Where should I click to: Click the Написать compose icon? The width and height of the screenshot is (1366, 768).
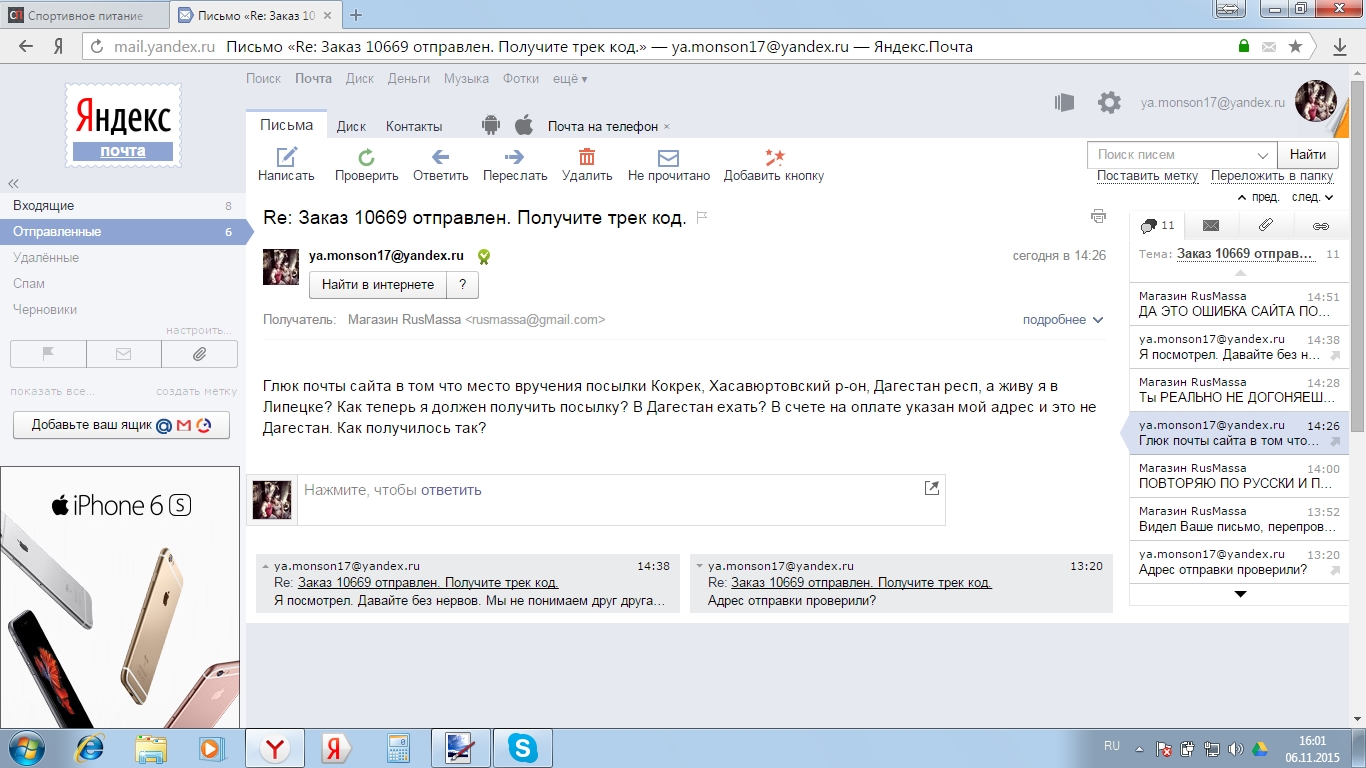pyautogui.click(x=286, y=157)
